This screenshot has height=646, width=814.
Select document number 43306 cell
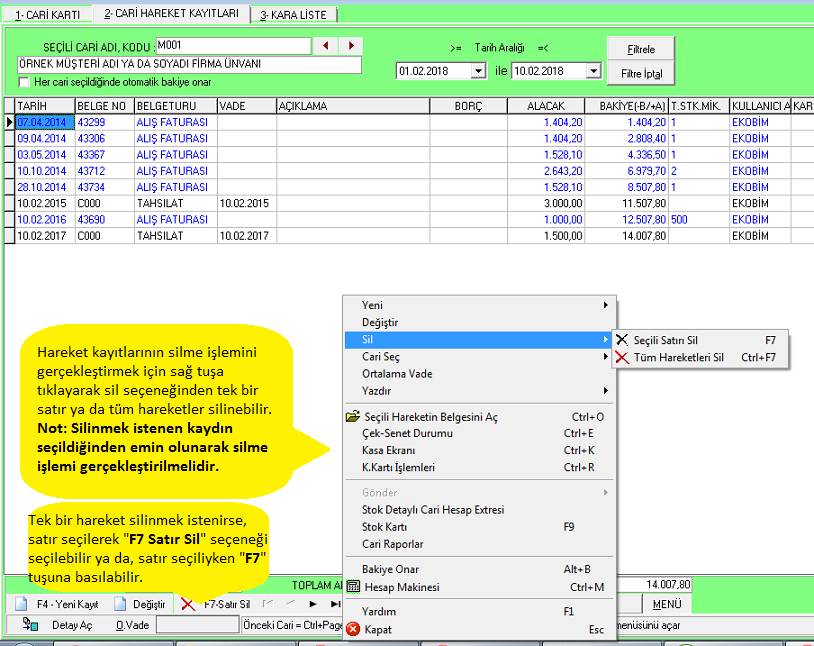point(105,139)
